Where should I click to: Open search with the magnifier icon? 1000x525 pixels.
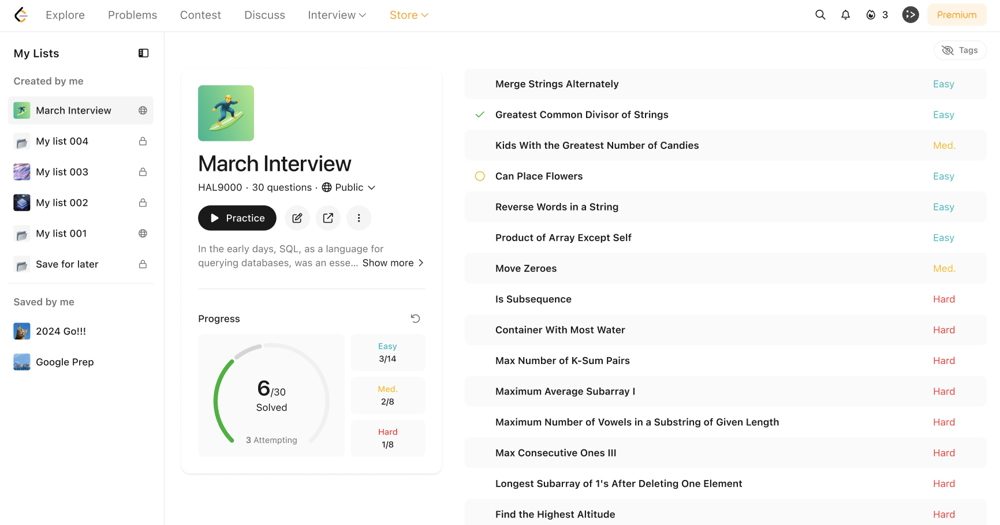tap(820, 15)
